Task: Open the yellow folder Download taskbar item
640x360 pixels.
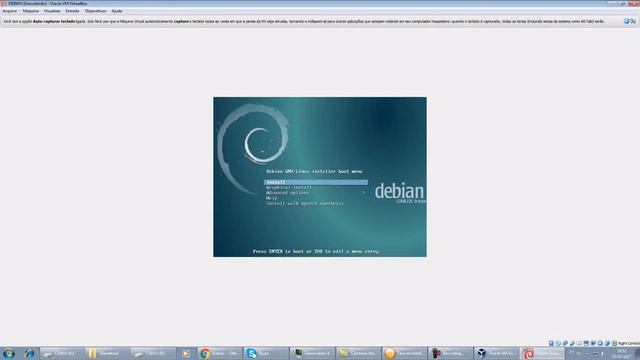Action: click(x=108, y=353)
